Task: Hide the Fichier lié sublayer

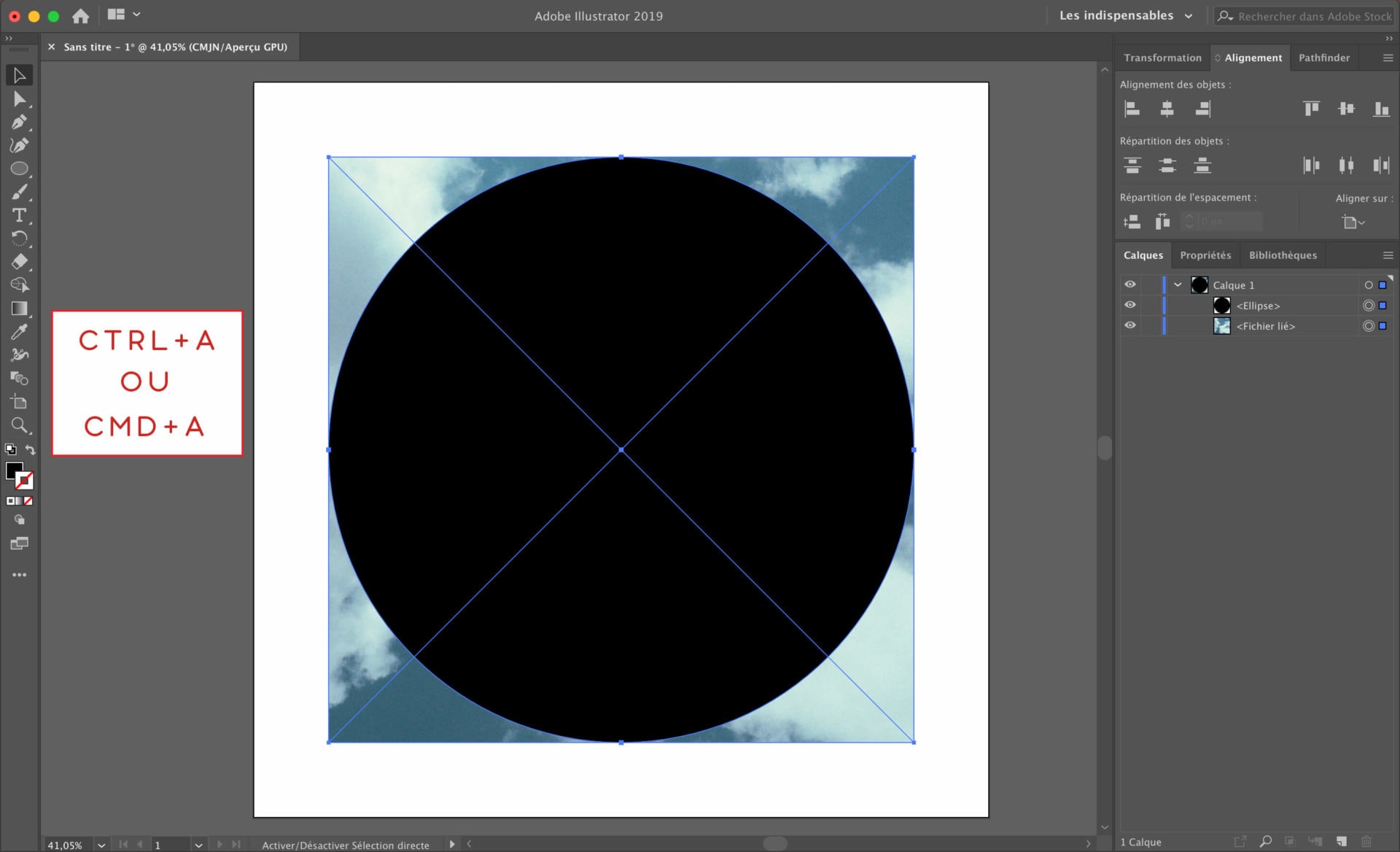Action: click(x=1129, y=325)
